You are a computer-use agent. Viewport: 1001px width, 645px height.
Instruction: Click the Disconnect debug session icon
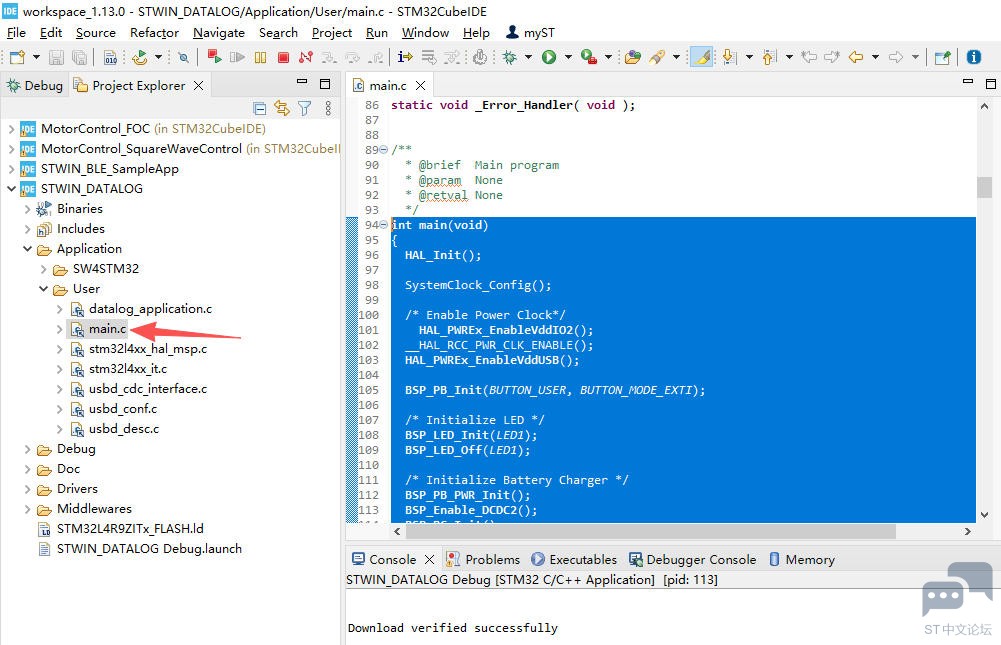(x=305, y=58)
